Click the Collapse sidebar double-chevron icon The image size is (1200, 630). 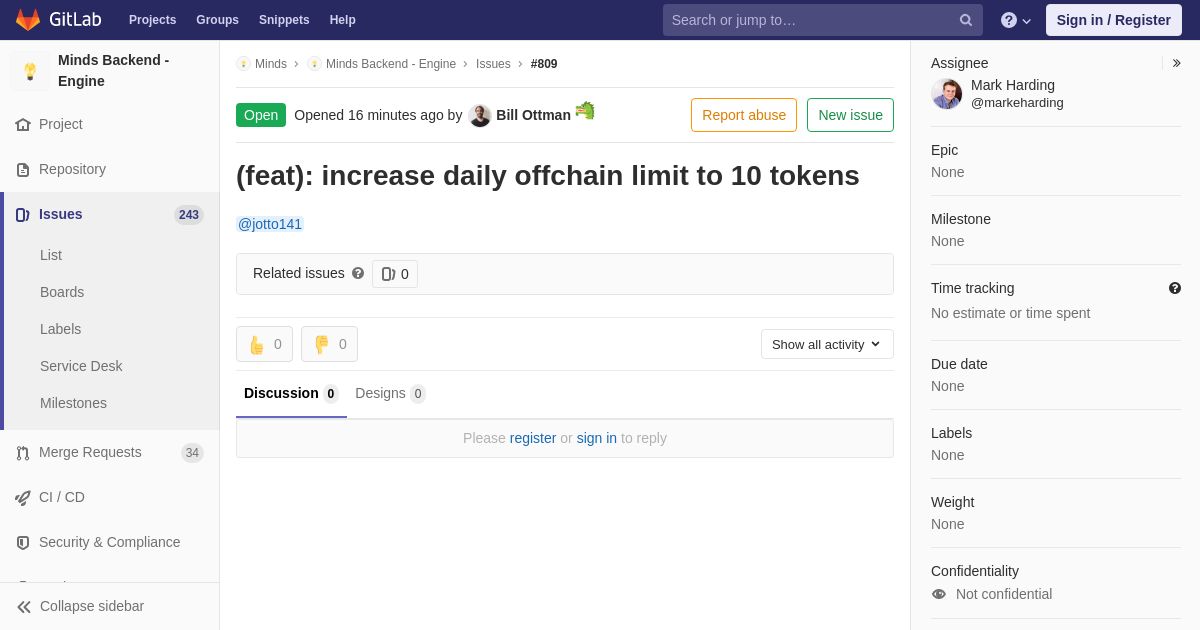(24, 607)
